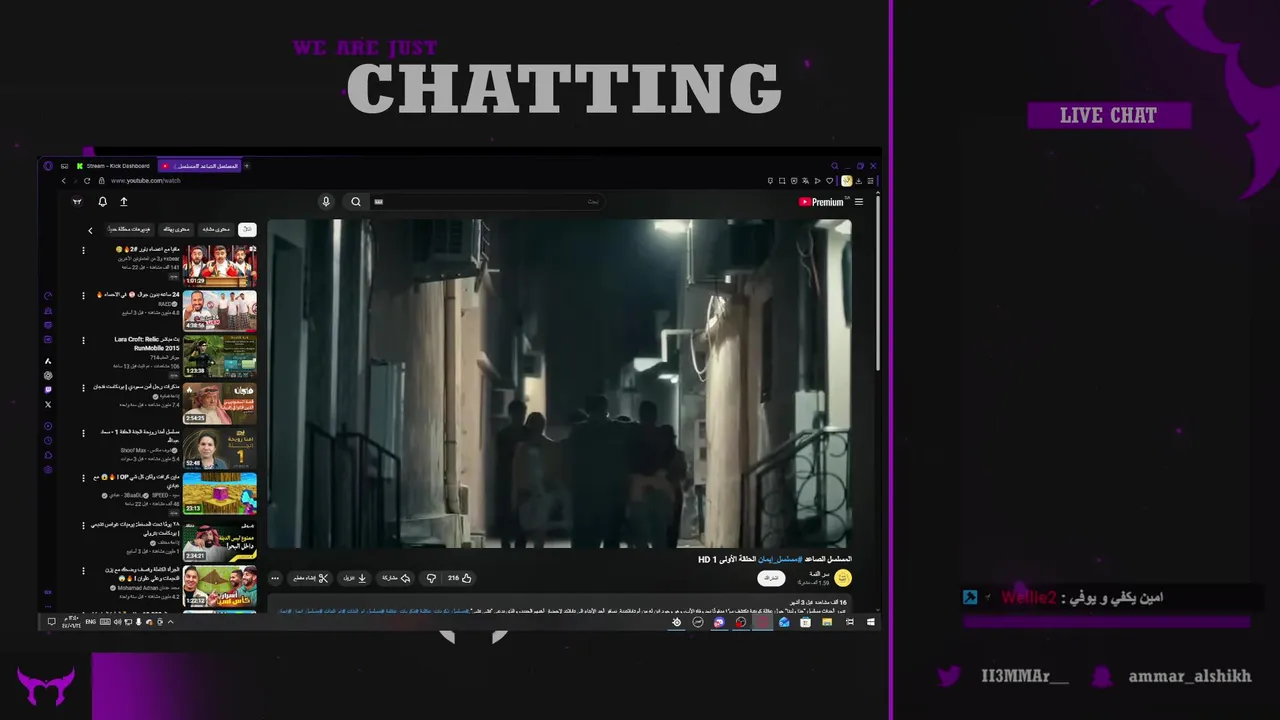Reload the page in browser
This screenshot has height=720, width=1280.
[87, 181]
